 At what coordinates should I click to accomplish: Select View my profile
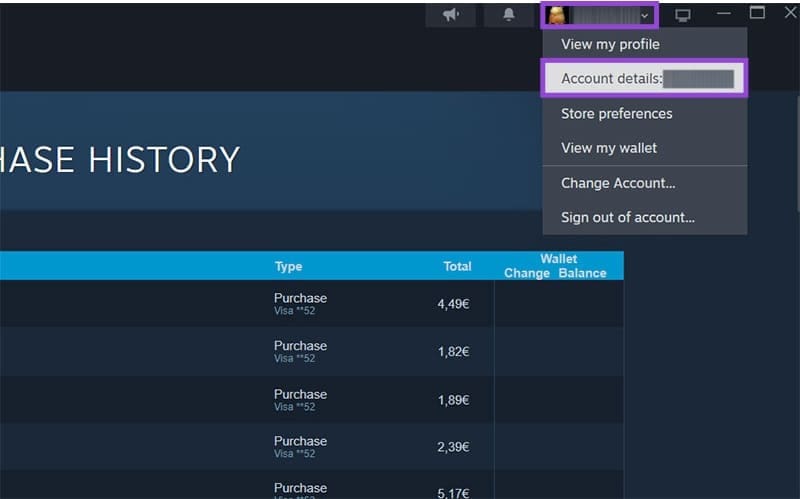pyautogui.click(x=645, y=44)
